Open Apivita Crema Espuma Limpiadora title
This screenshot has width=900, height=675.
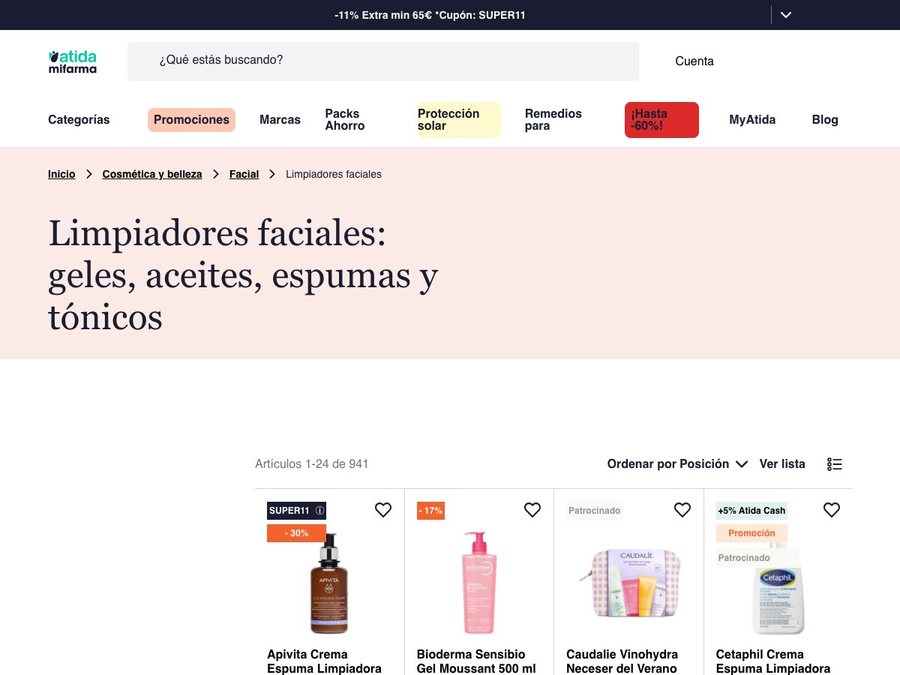pyautogui.click(x=324, y=661)
